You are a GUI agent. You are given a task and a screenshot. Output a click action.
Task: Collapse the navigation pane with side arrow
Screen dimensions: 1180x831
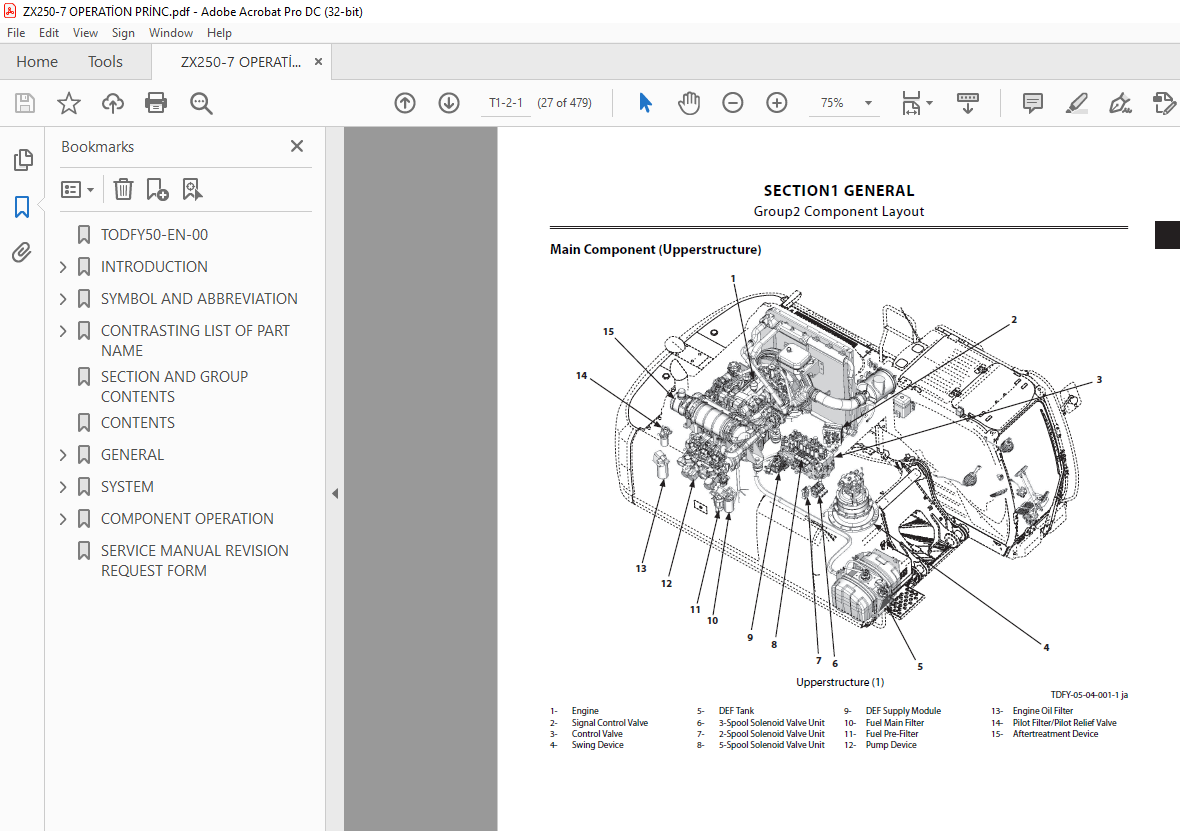click(x=335, y=494)
